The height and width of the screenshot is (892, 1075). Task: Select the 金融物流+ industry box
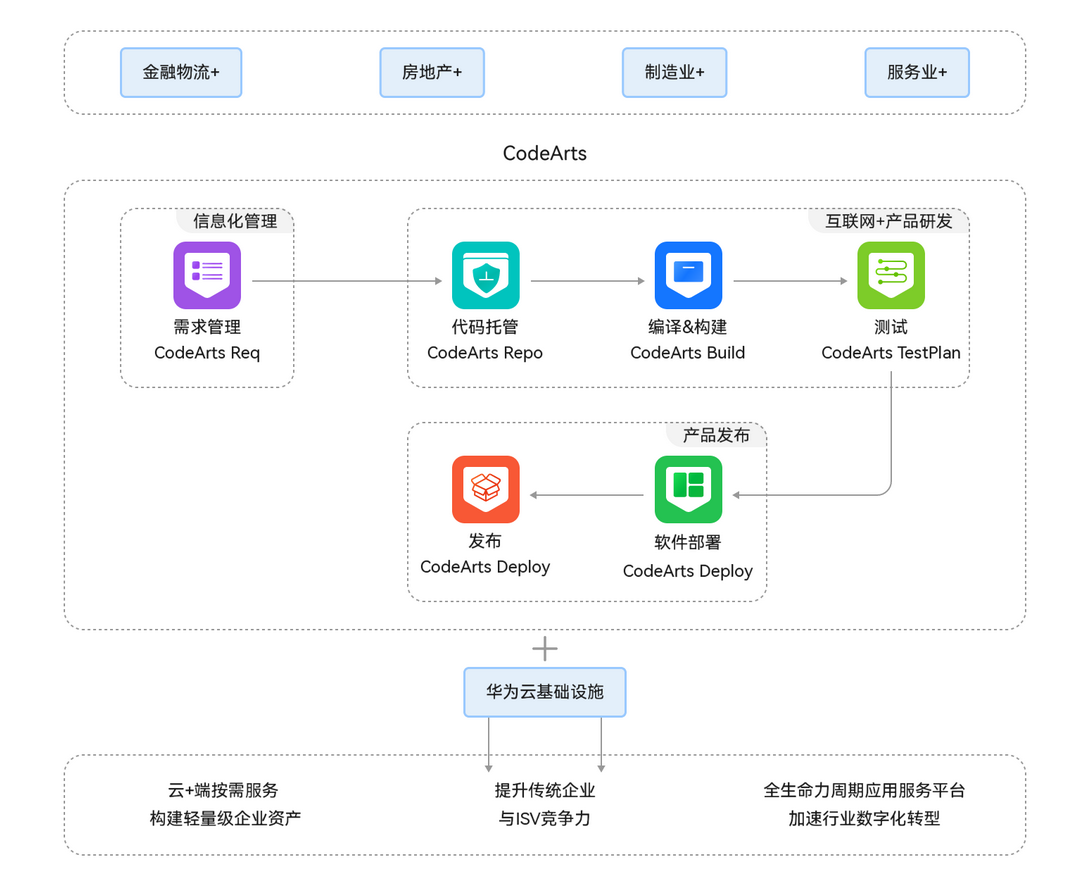point(181,73)
